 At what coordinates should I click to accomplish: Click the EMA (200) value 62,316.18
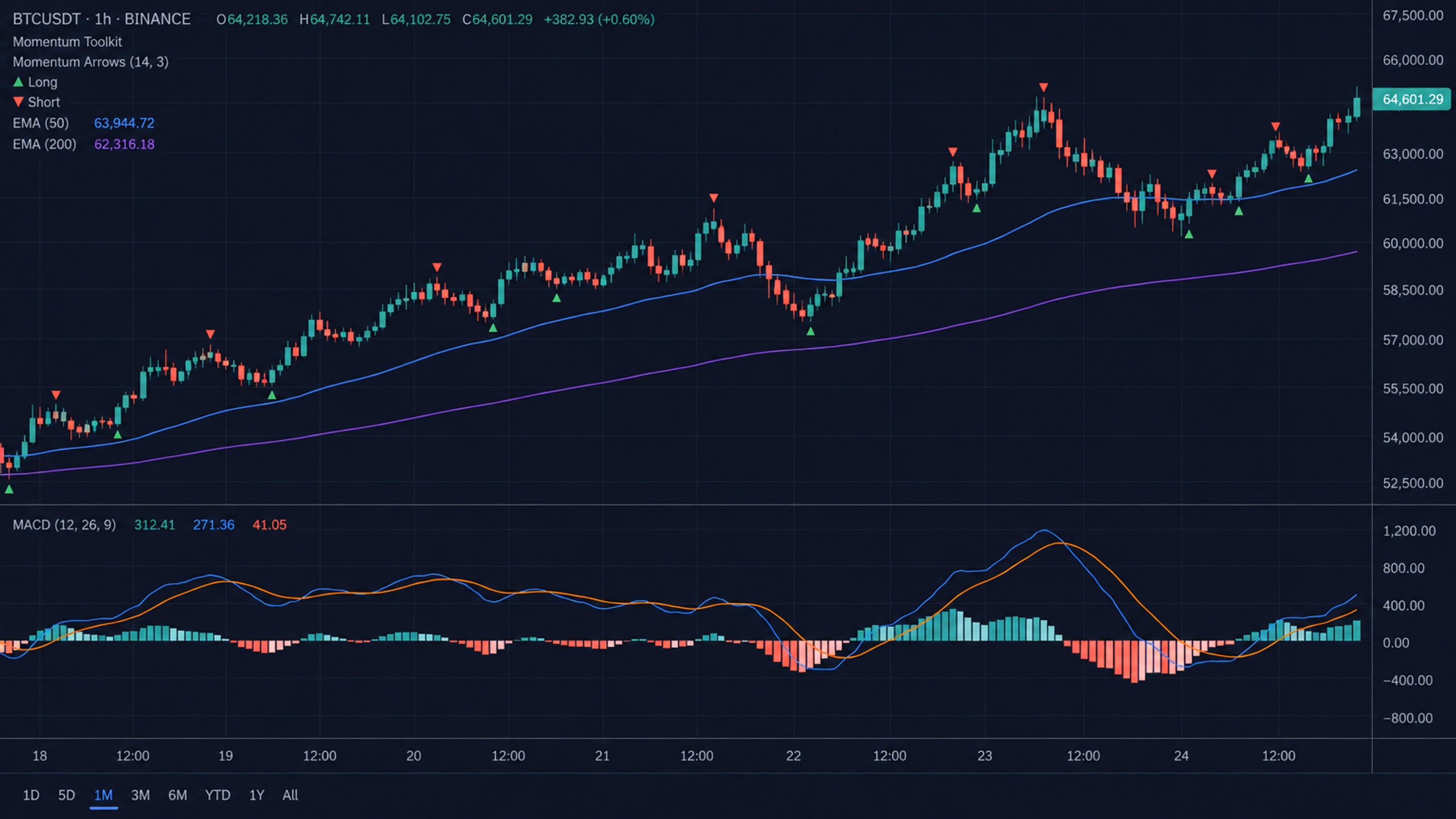coord(124,144)
